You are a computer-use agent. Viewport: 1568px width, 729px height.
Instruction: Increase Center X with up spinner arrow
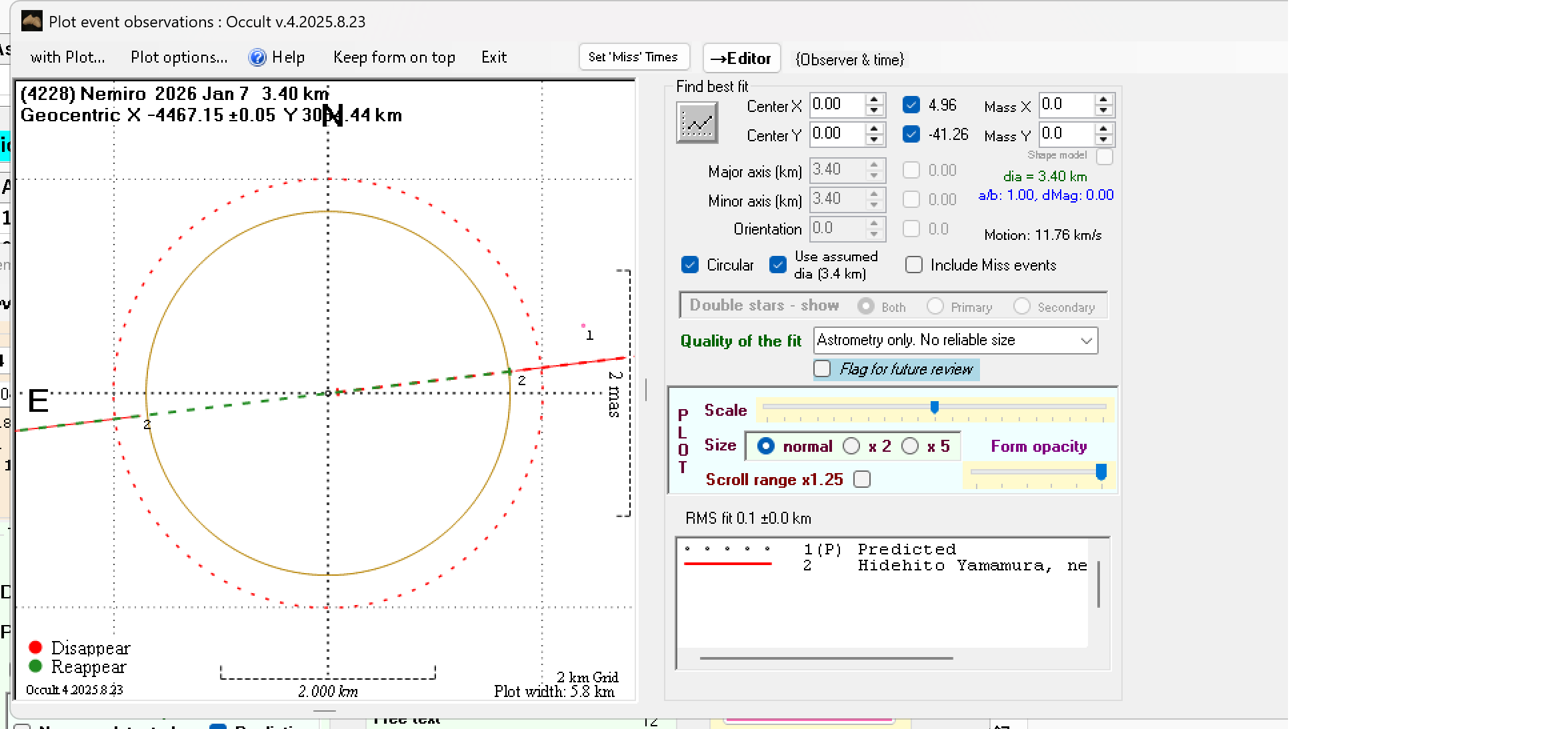pyautogui.click(x=874, y=99)
